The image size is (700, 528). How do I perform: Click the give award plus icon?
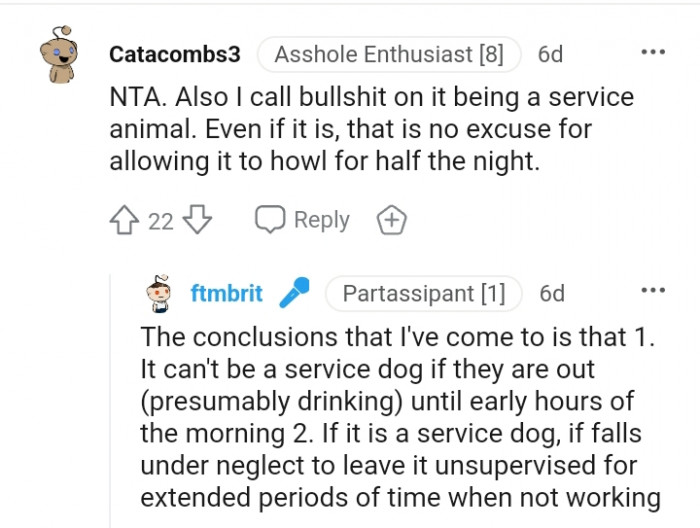391,220
